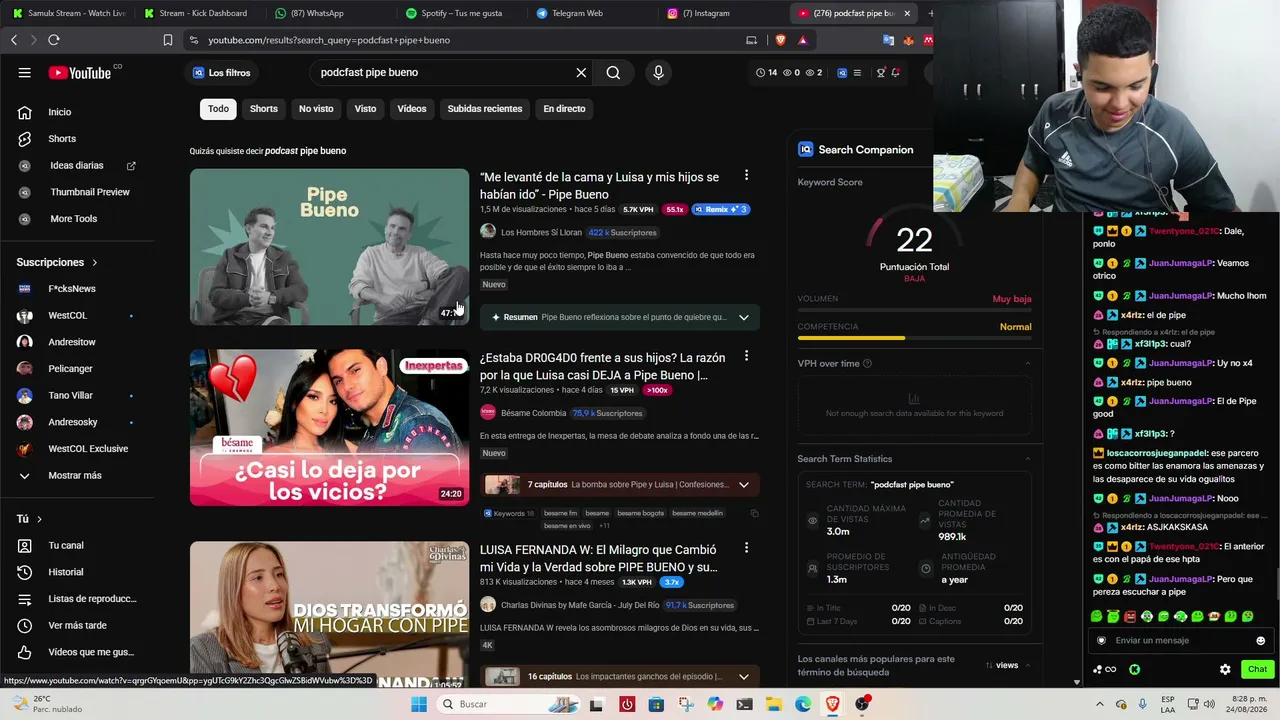Click the magnifying glass search button

[x=613, y=72]
